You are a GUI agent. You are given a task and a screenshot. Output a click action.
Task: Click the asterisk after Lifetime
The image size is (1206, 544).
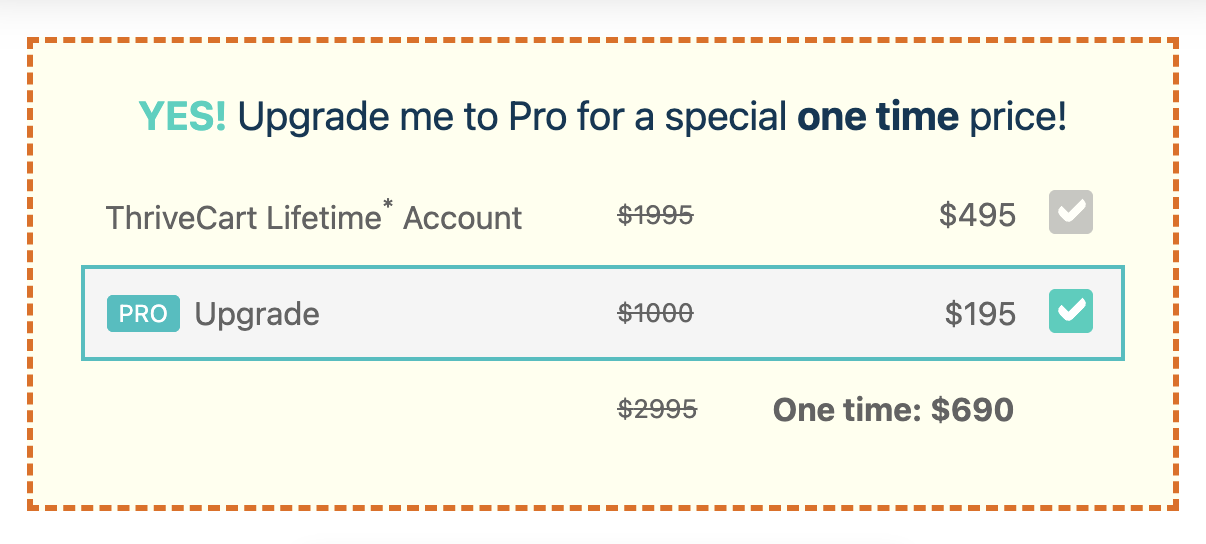[x=388, y=205]
